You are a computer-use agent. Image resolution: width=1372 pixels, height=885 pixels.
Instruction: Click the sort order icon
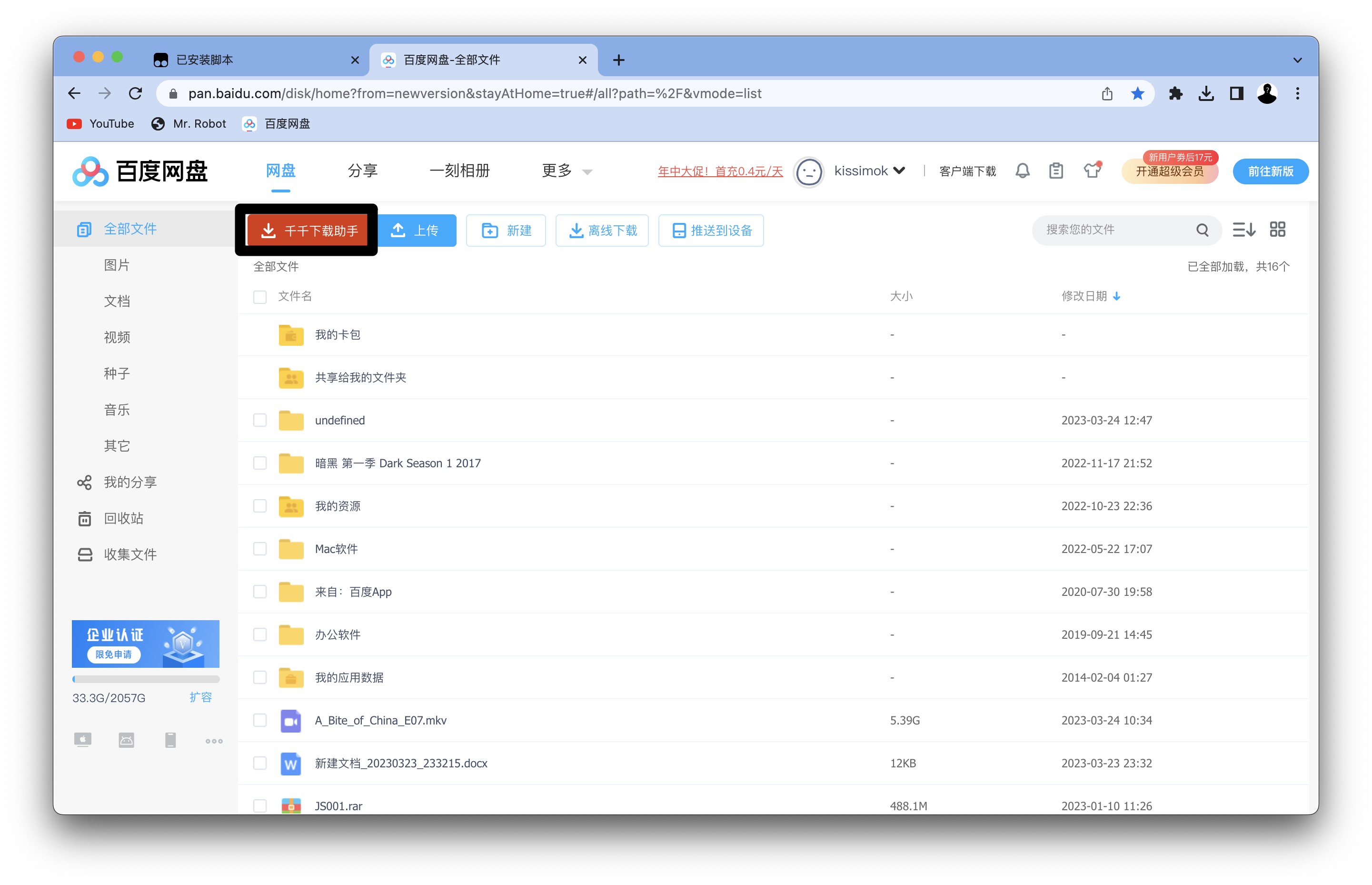pyautogui.click(x=1243, y=230)
